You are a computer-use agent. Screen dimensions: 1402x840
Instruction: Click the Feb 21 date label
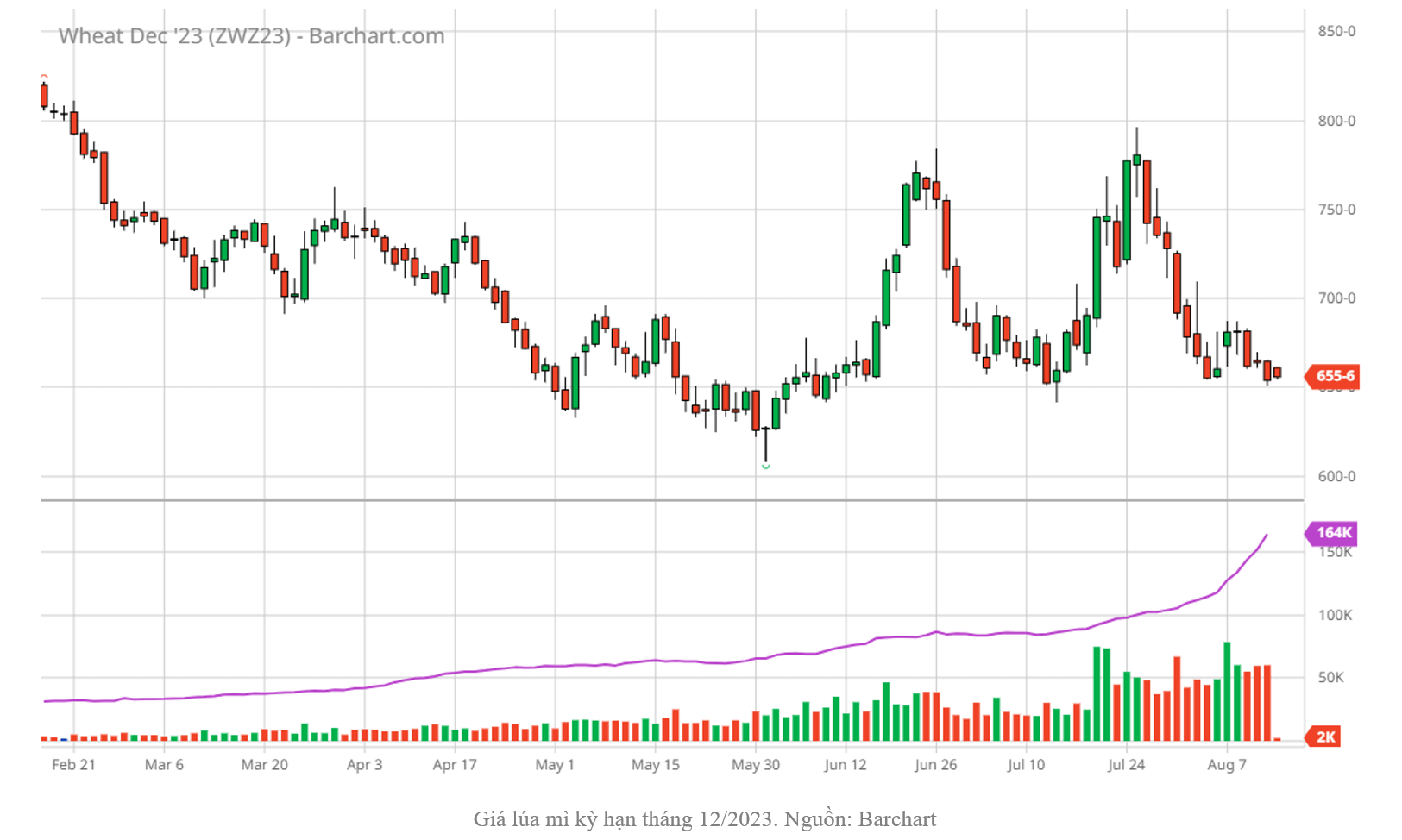[73, 765]
